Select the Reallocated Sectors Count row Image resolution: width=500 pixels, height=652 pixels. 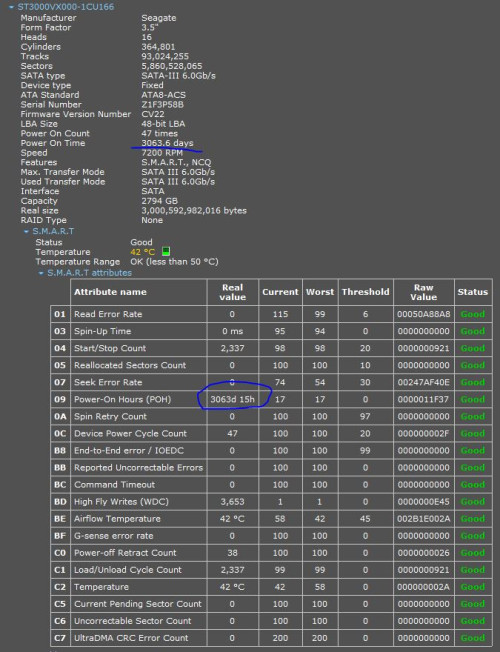[271, 365]
